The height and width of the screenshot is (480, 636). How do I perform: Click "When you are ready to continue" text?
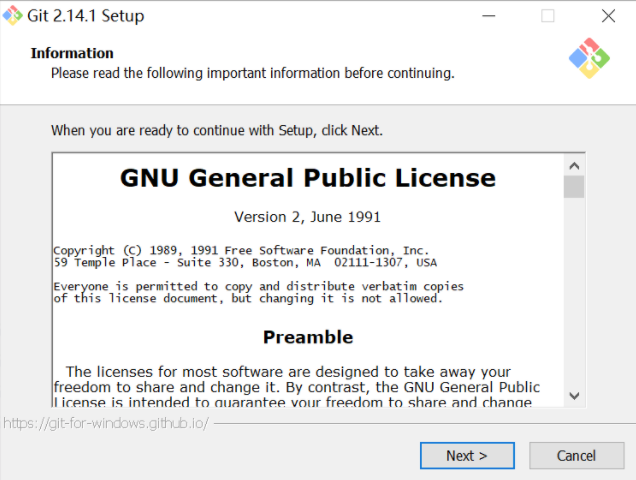point(217,131)
